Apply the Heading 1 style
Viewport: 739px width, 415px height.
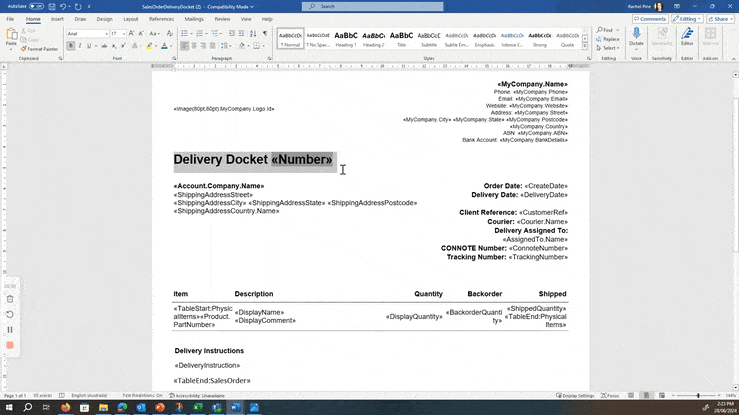(346, 38)
